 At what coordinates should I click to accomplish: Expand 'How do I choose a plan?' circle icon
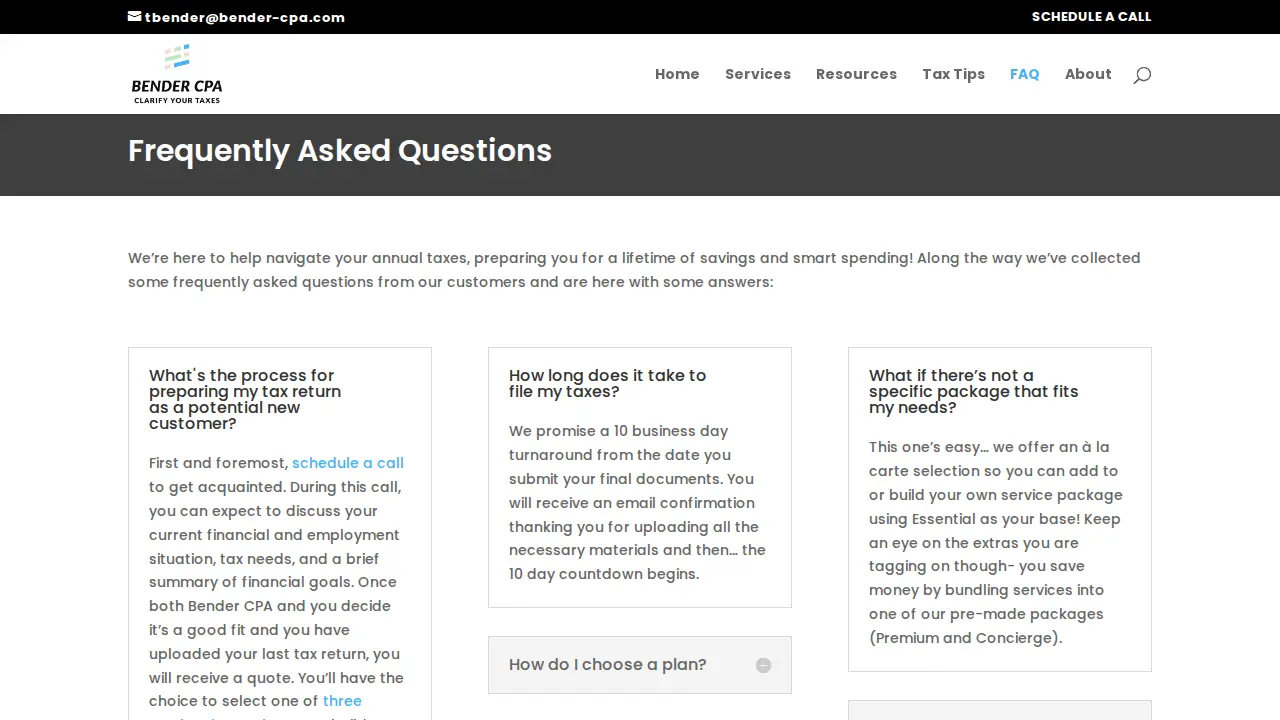click(763, 666)
